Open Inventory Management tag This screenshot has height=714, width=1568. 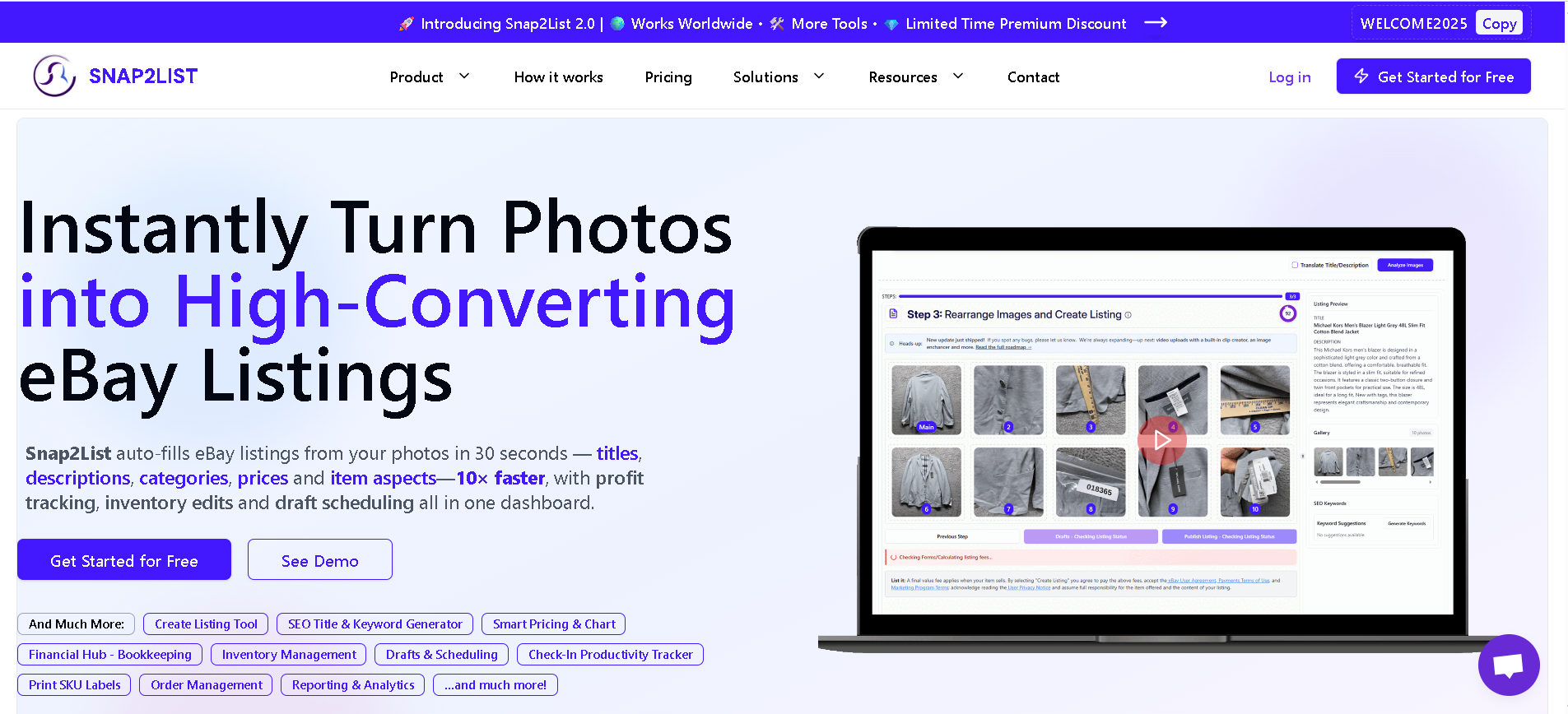pos(289,654)
